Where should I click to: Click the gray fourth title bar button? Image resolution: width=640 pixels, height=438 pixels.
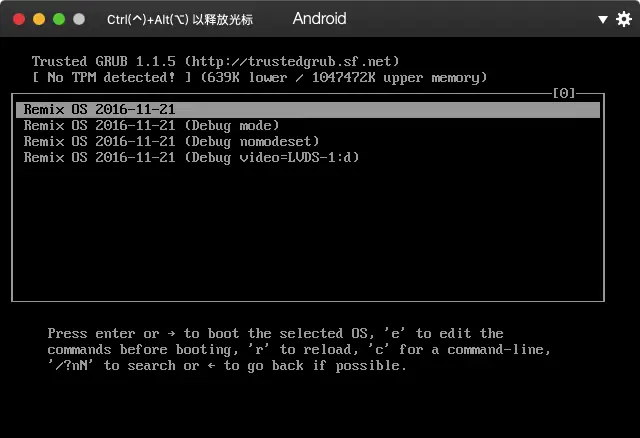[x=79, y=19]
